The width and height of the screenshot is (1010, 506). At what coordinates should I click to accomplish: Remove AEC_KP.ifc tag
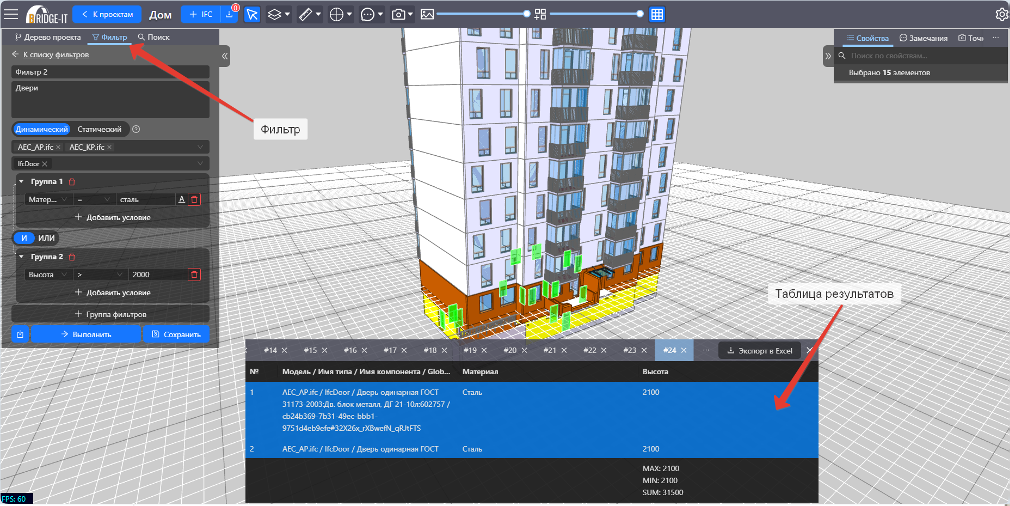pos(110,147)
